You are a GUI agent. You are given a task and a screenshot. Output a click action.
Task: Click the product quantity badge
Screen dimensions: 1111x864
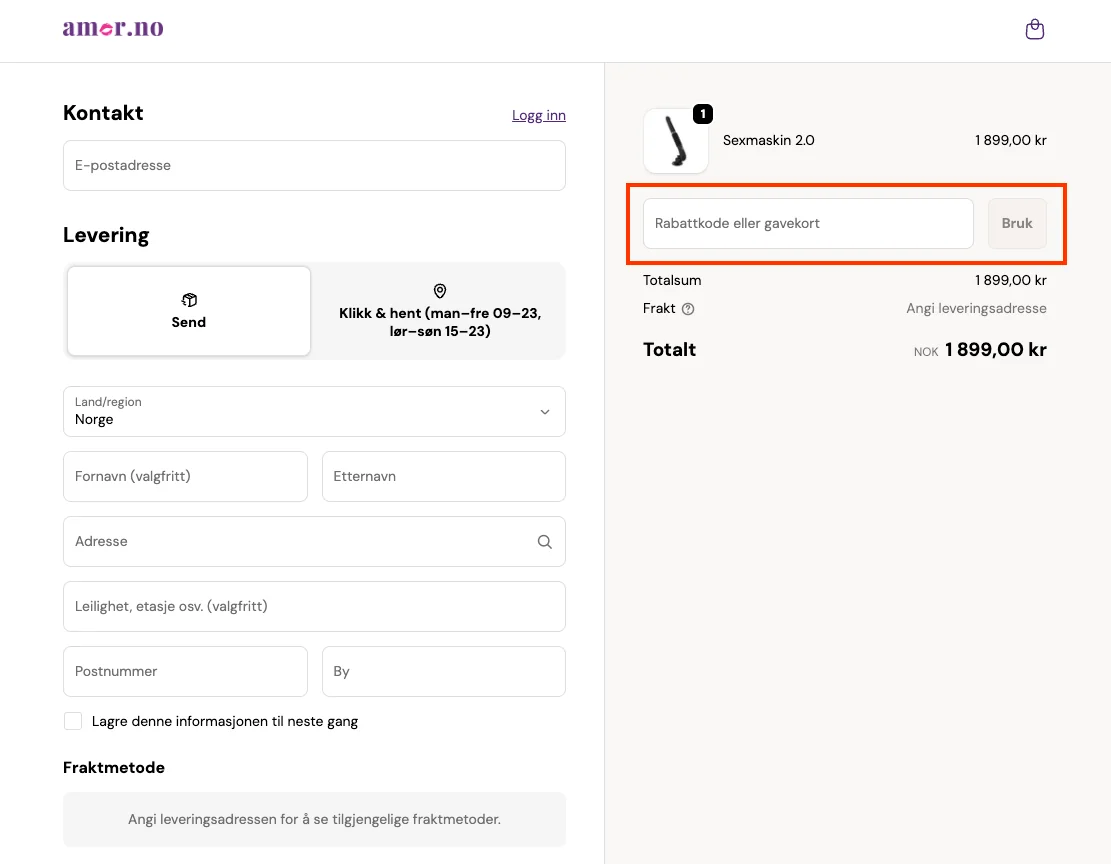coord(703,114)
